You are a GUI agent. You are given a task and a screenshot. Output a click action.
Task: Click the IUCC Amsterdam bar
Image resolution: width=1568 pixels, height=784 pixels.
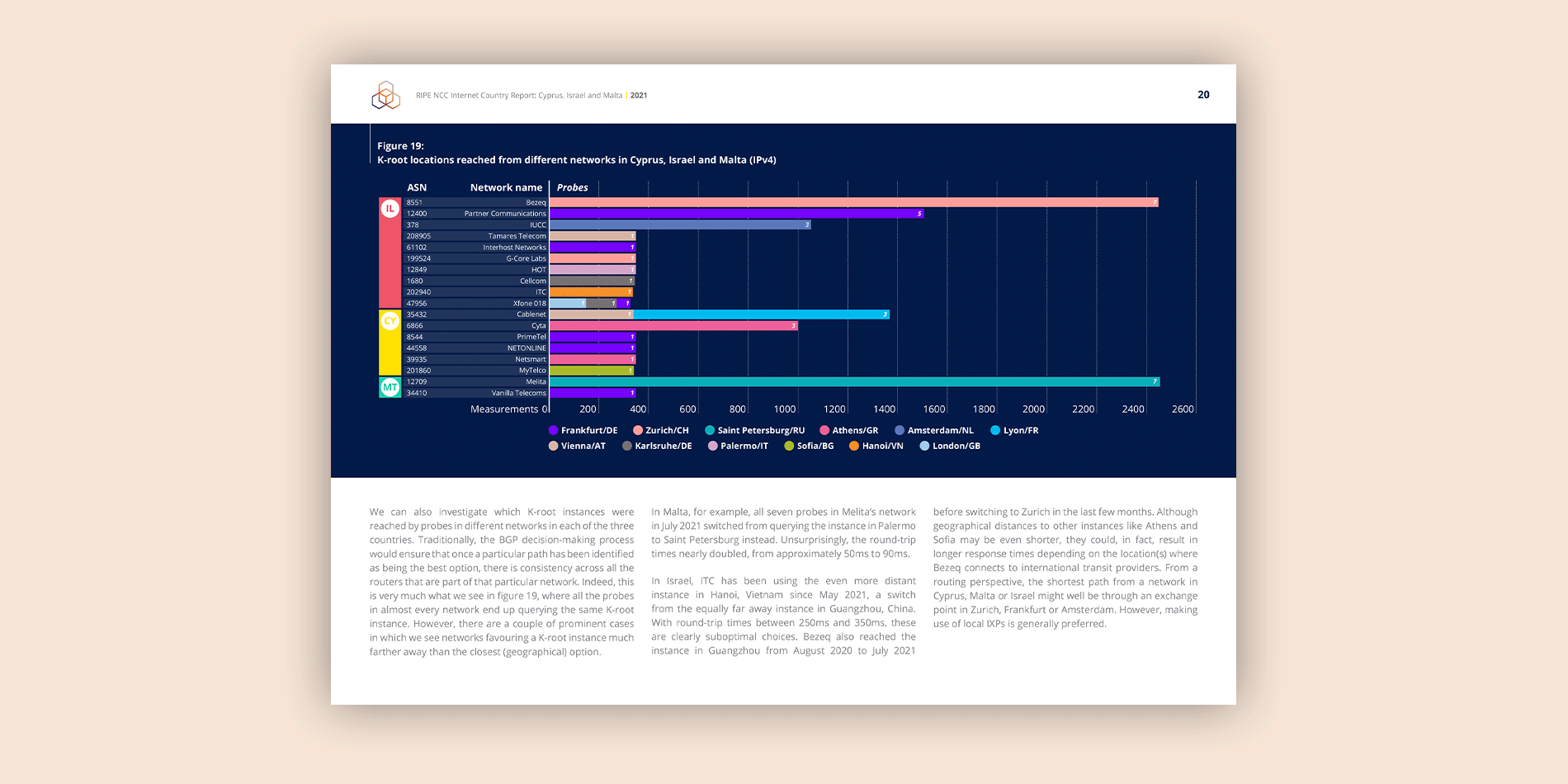[x=680, y=224]
